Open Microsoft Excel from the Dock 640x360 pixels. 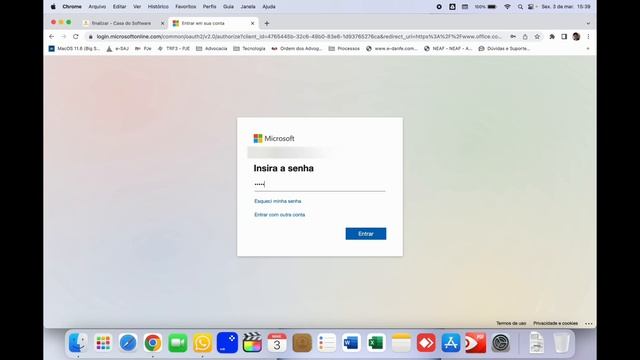point(376,343)
